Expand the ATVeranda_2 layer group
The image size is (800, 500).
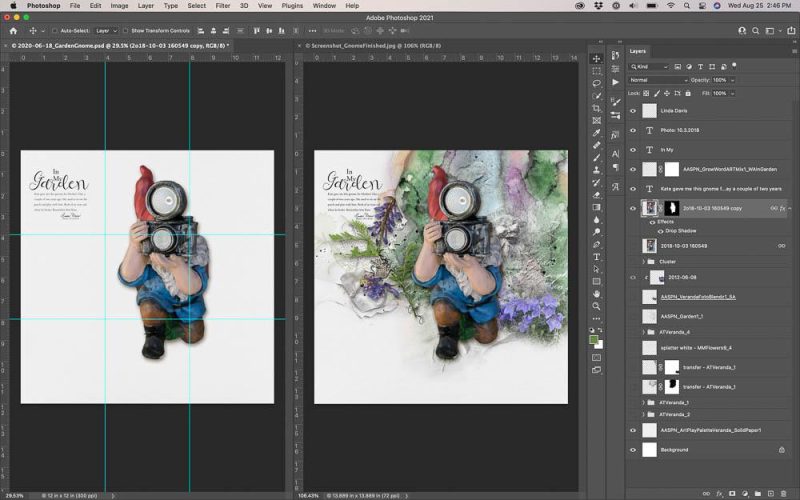644,415
